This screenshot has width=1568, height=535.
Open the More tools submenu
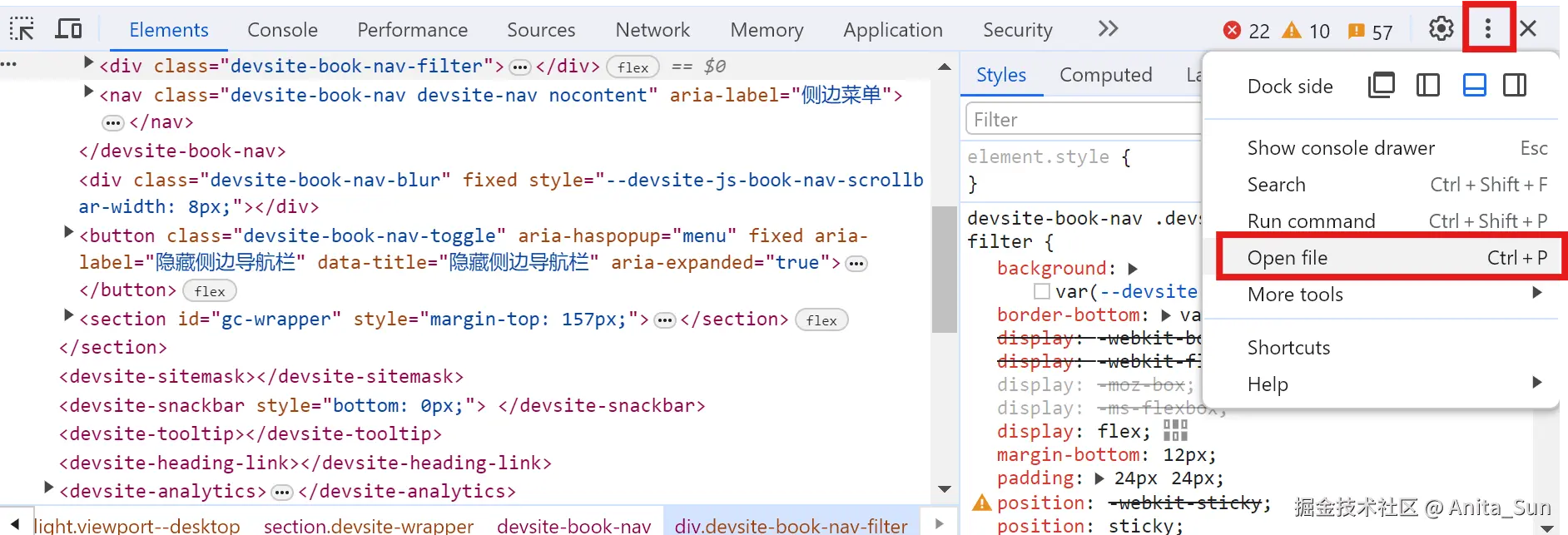pyautogui.click(x=1382, y=295)
